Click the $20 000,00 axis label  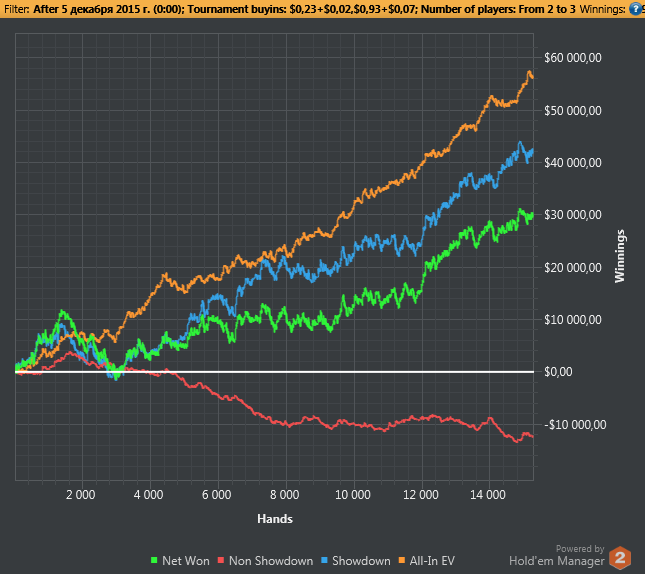pyautogui.click(x=573, y=268)
